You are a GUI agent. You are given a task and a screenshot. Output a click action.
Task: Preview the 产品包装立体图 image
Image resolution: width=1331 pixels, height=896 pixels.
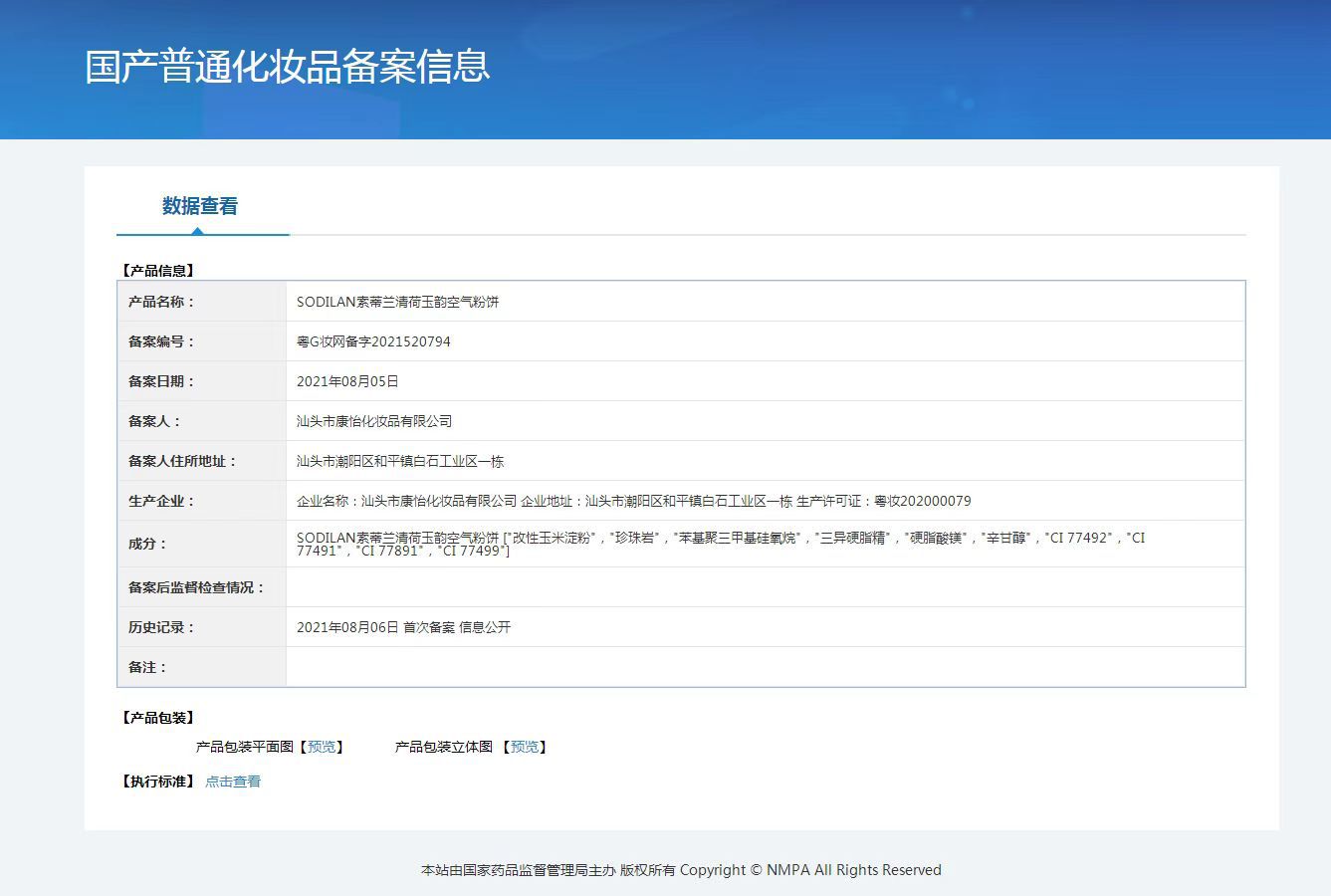[525, 747]
